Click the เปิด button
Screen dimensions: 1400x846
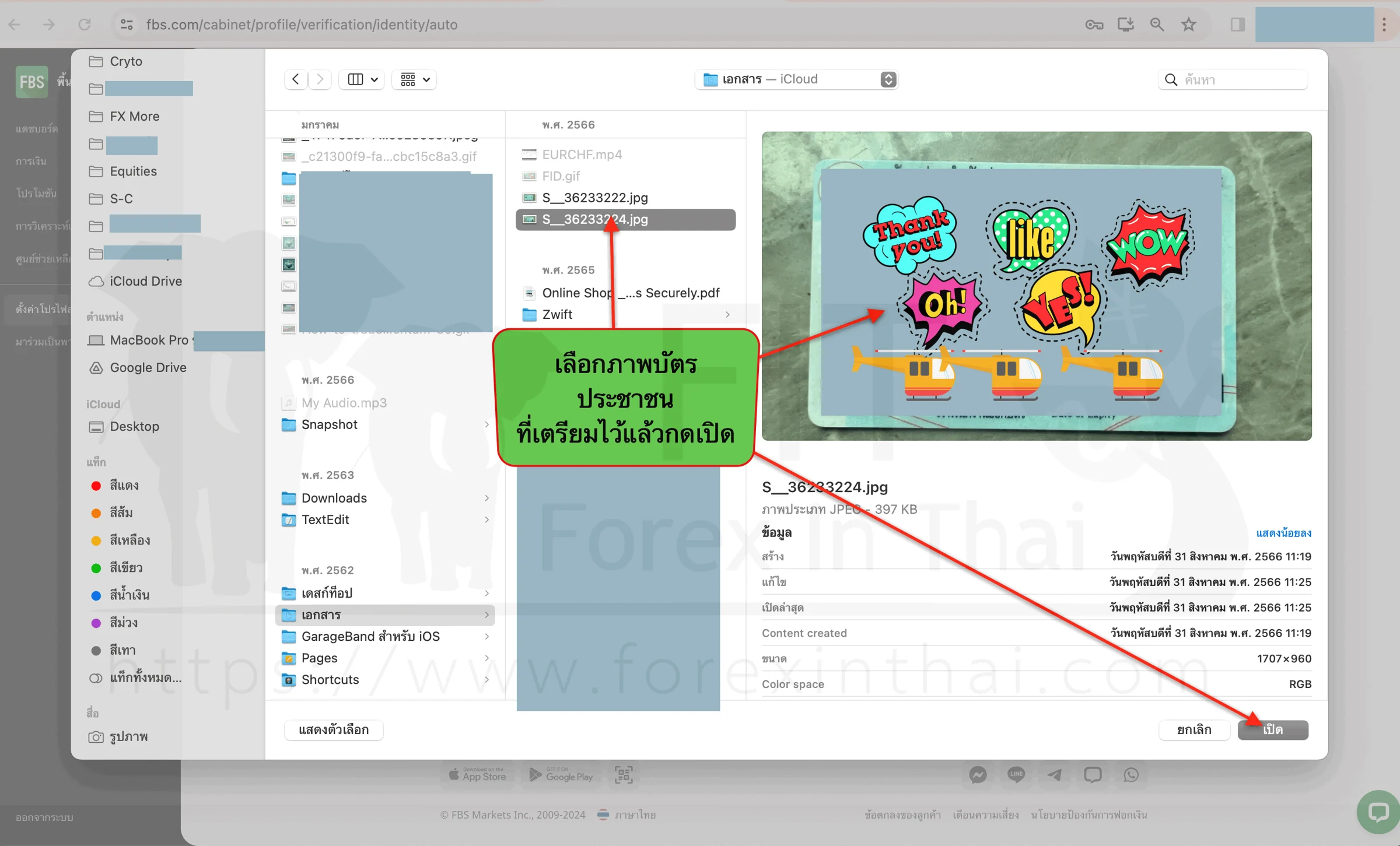click(1273, 730)
